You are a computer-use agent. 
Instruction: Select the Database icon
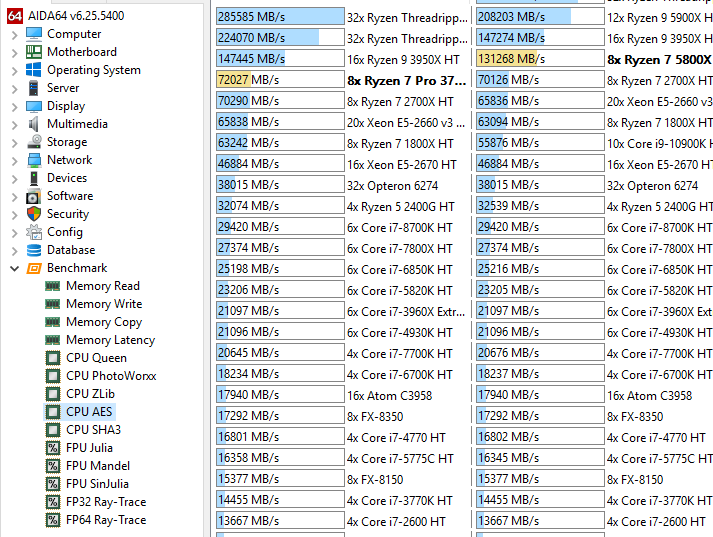[x=34, y=250]
